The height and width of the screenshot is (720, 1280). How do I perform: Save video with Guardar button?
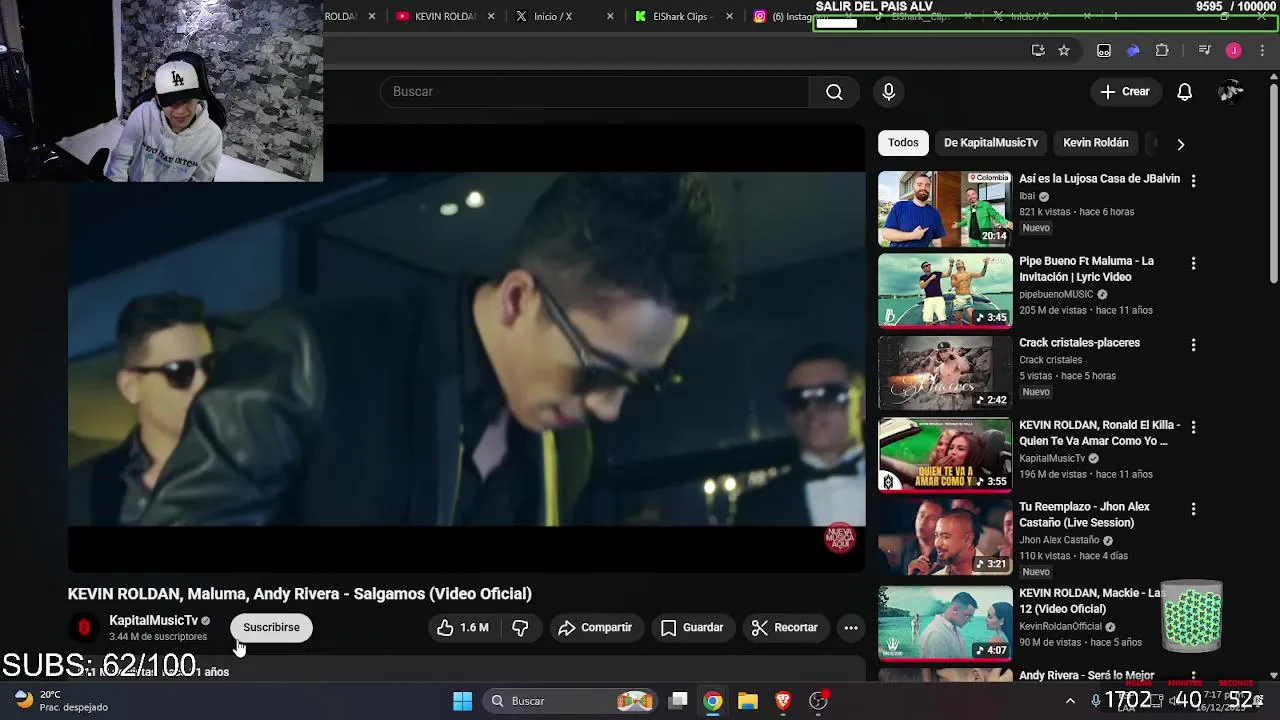[x=692, y=628]
